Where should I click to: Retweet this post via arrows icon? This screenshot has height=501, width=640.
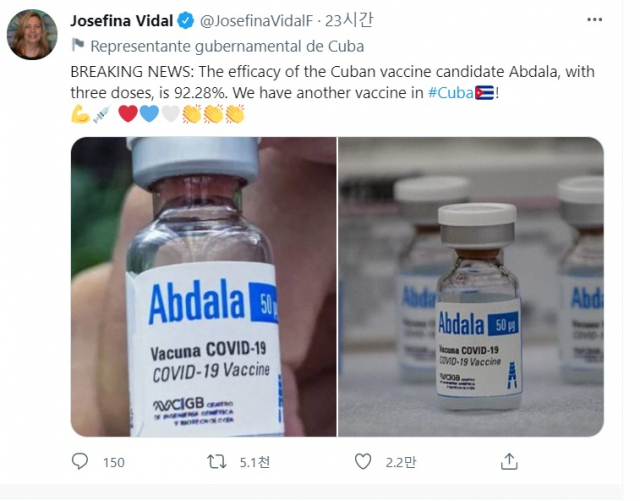tap(216, 462)
